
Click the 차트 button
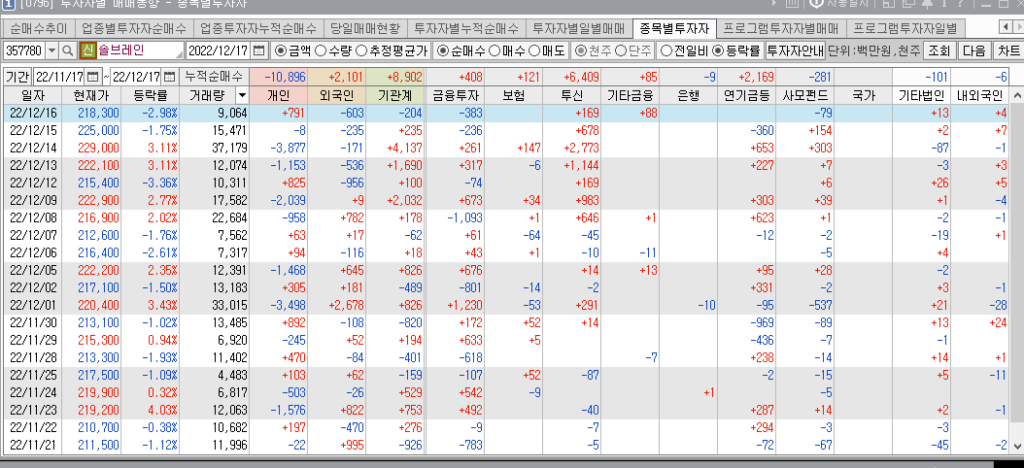click(x=1008, y=50)
